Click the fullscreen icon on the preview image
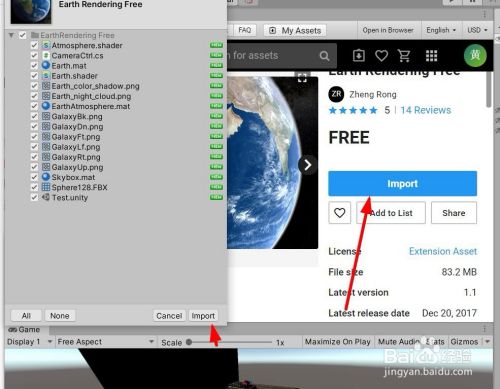 click(x=302, y=78)
